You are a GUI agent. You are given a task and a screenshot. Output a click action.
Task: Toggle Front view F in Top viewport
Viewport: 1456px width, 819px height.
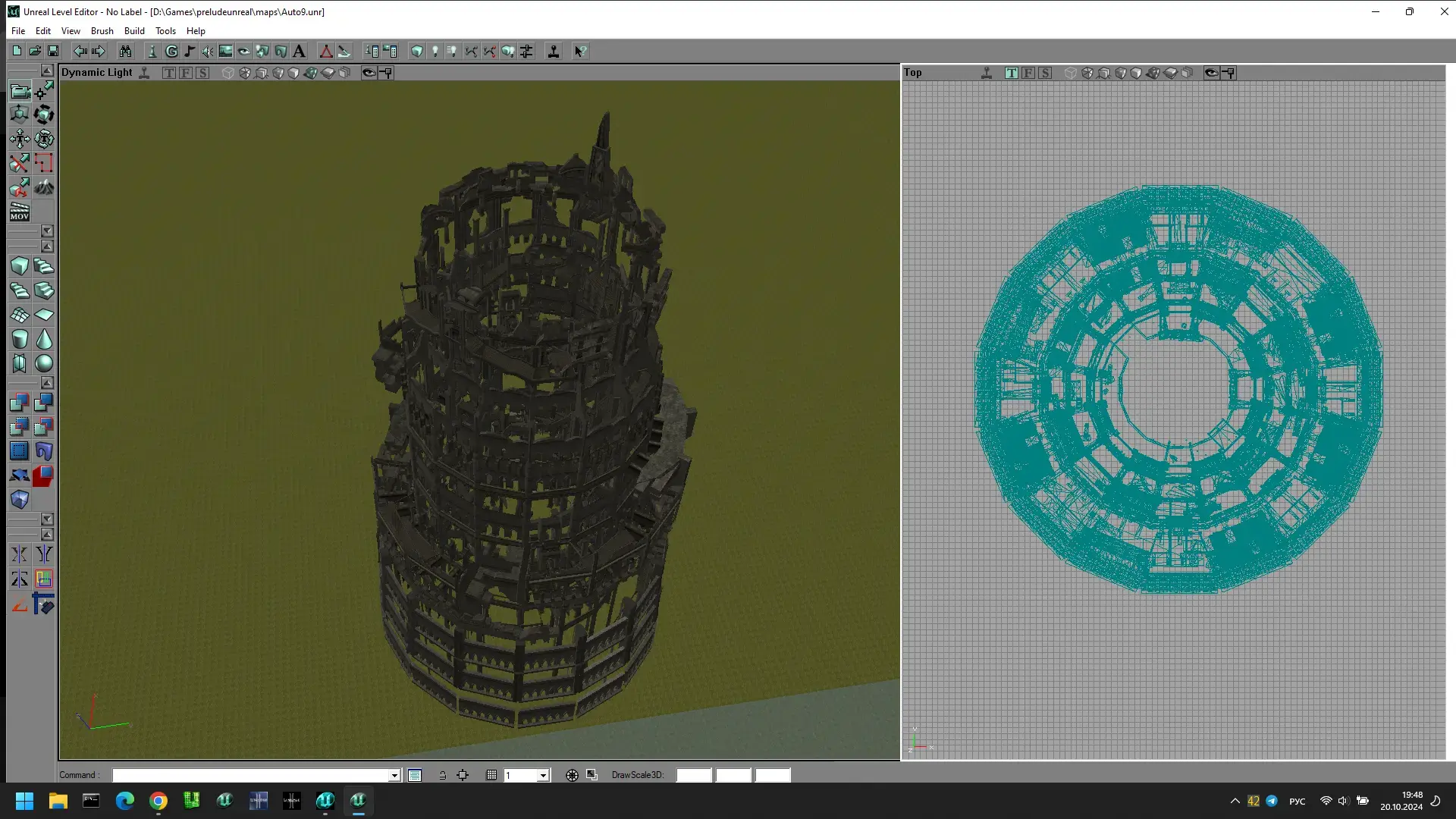coord(1028,73)
